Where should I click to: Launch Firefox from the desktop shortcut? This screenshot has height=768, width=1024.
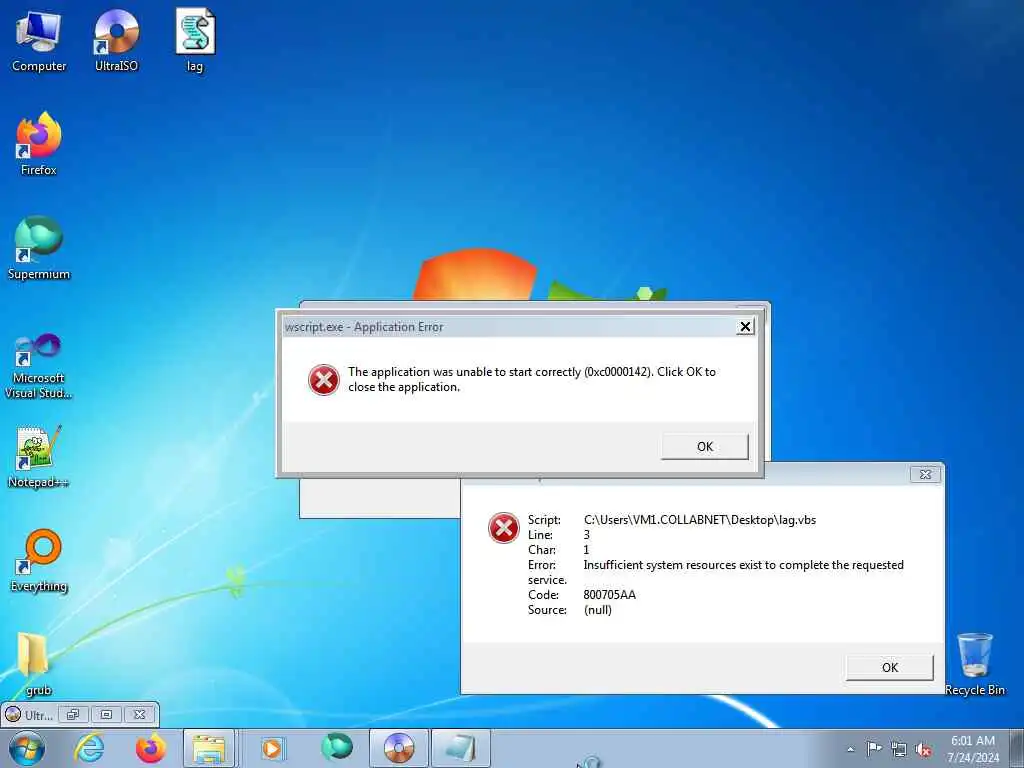39,144
